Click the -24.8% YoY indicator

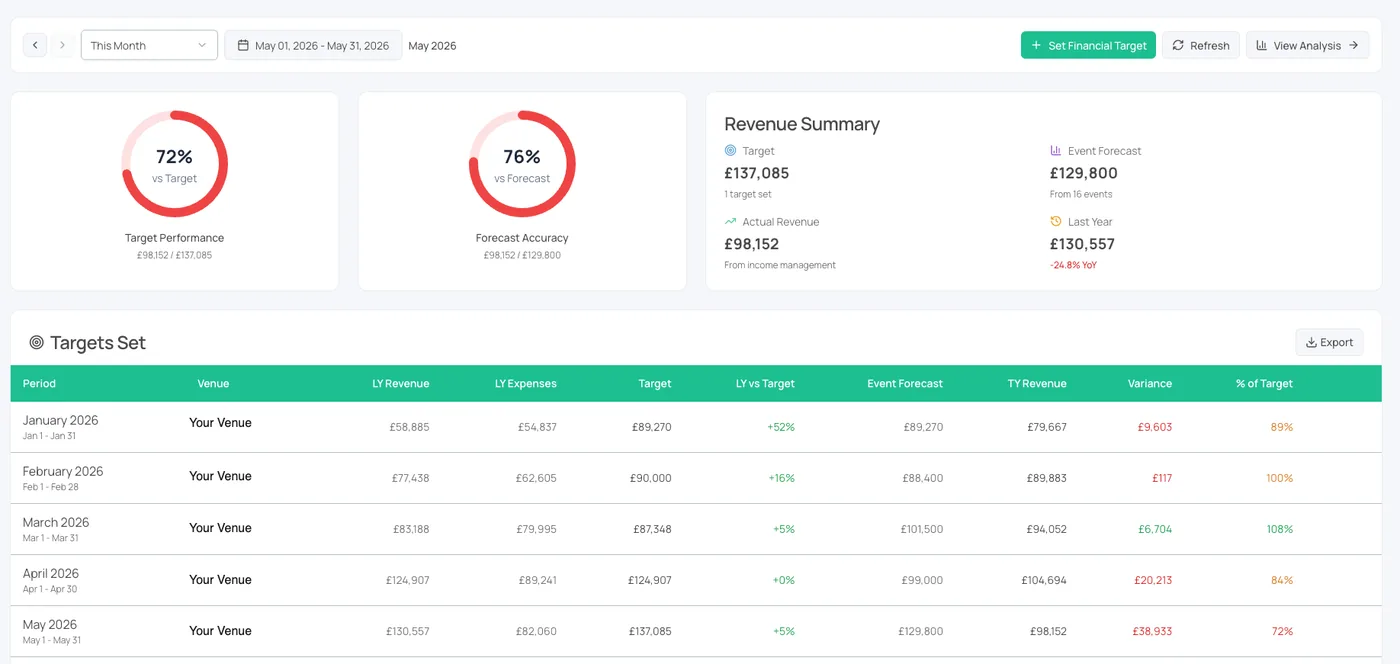(x=1073, y=265)
